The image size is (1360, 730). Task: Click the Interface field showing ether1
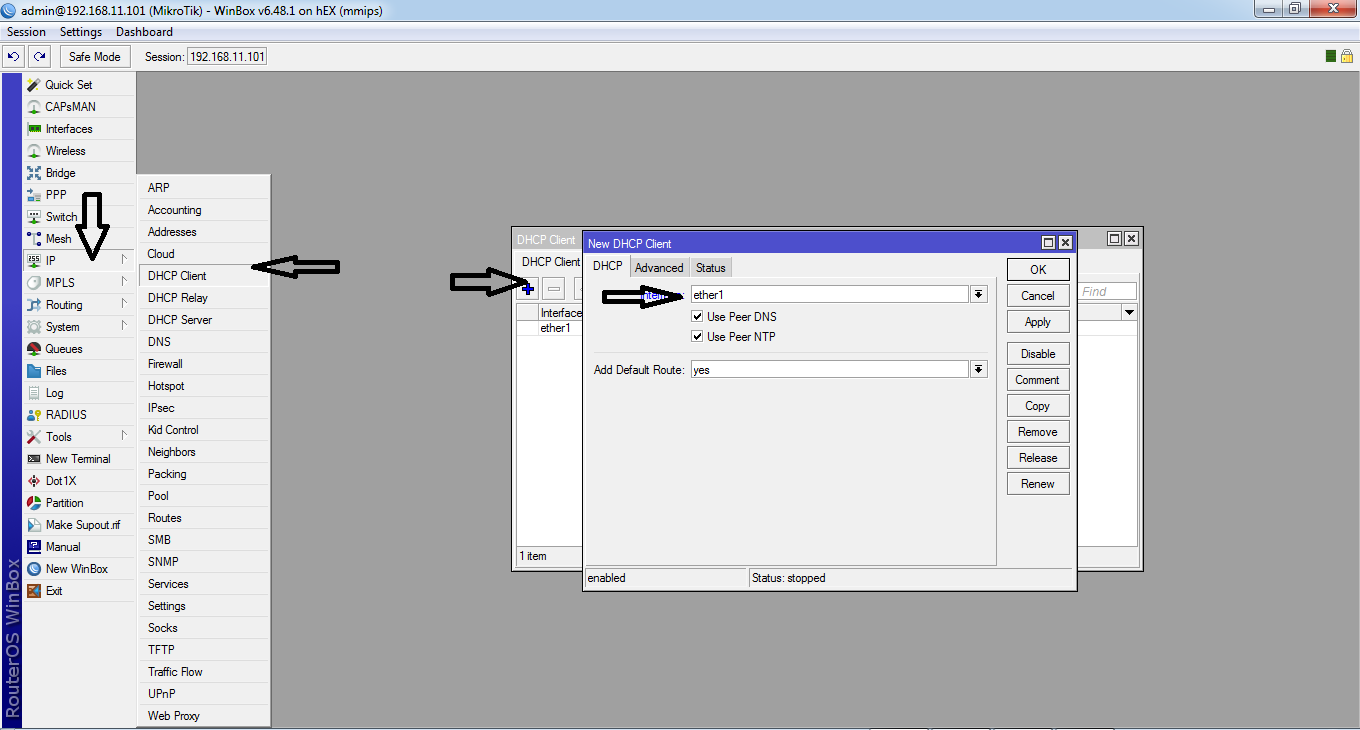829,294
